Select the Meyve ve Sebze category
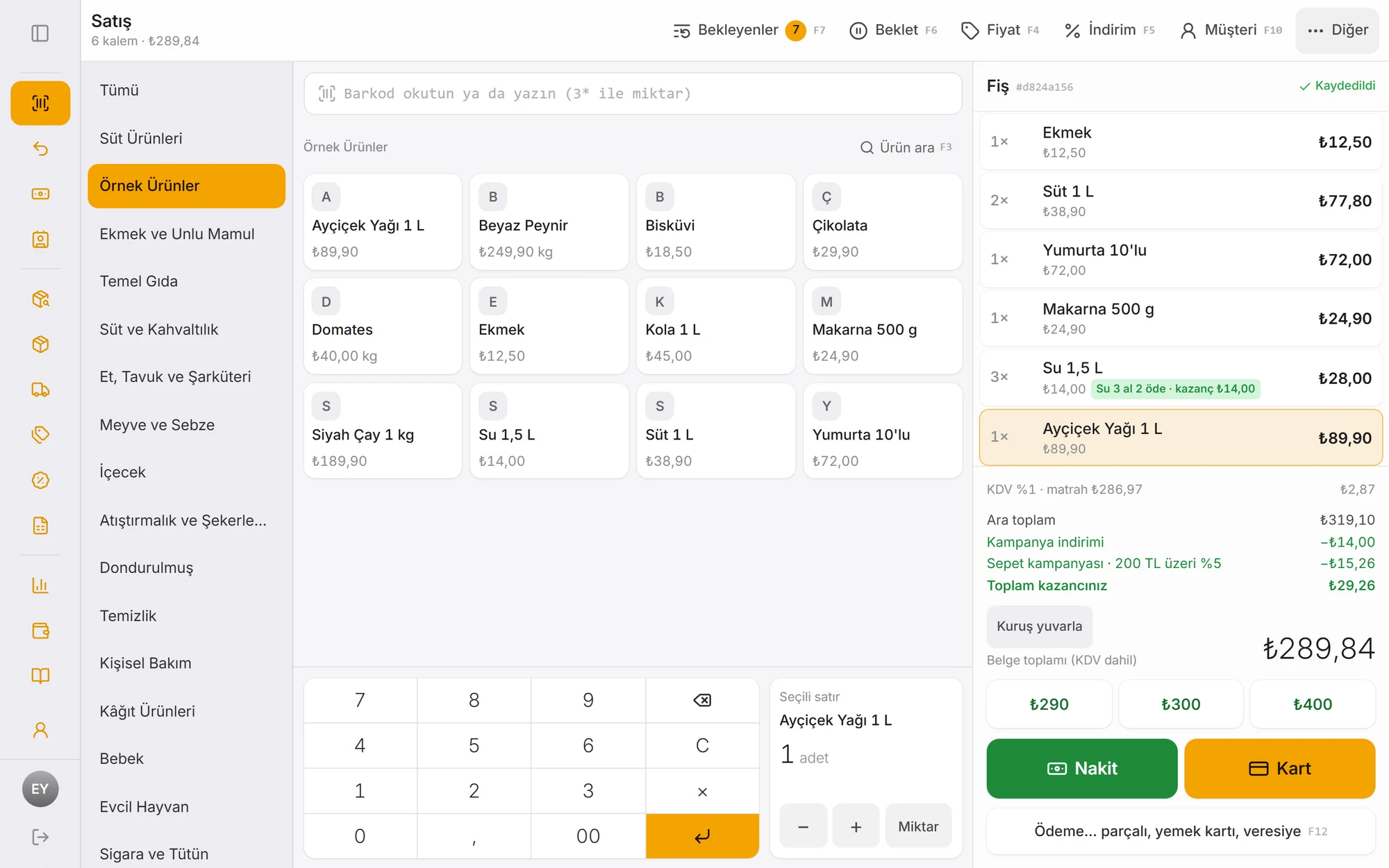Viewport: 1389px width, 868px height. point(186,425)
